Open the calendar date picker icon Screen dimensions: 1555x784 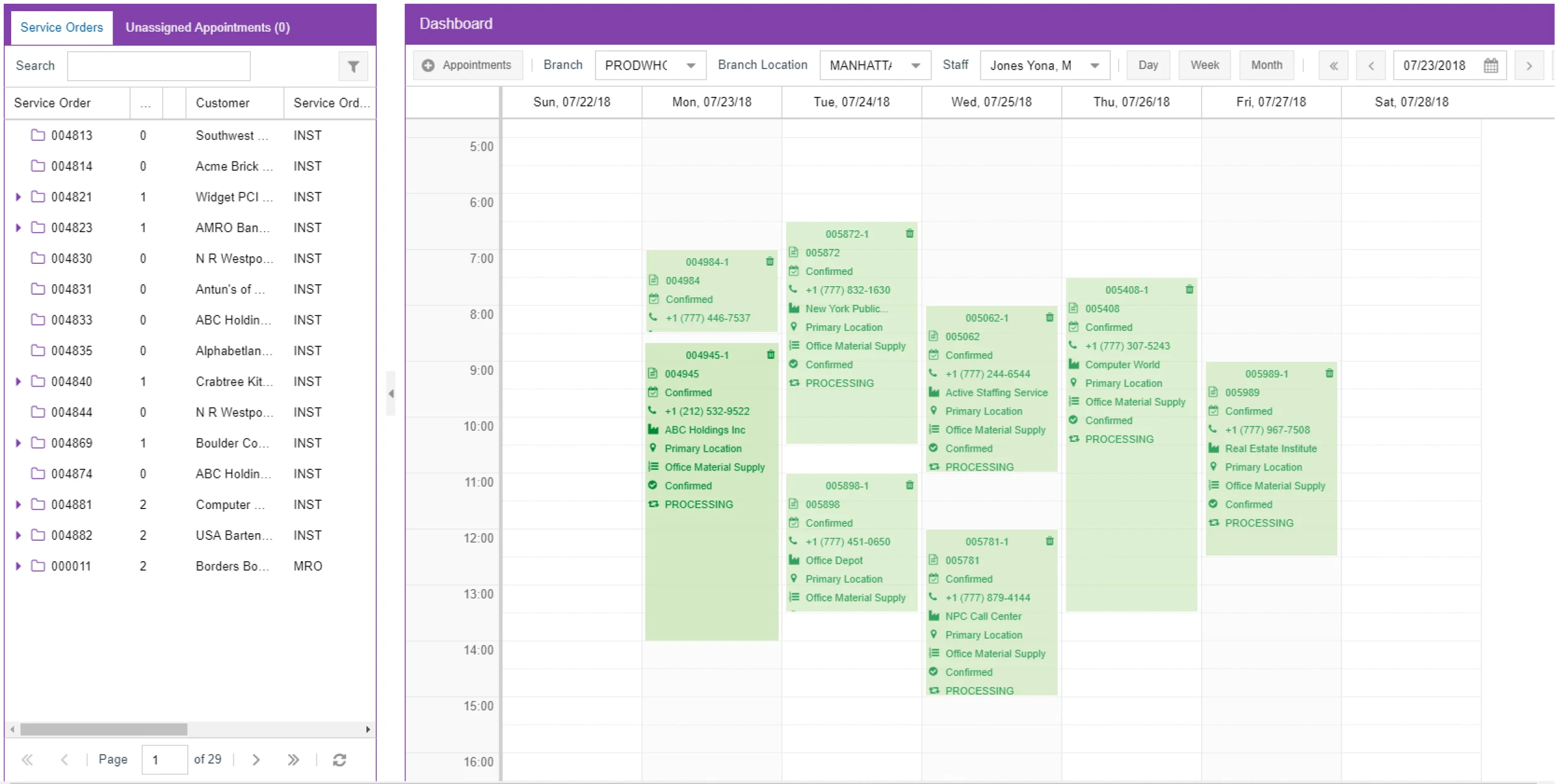click(1490, 65)
